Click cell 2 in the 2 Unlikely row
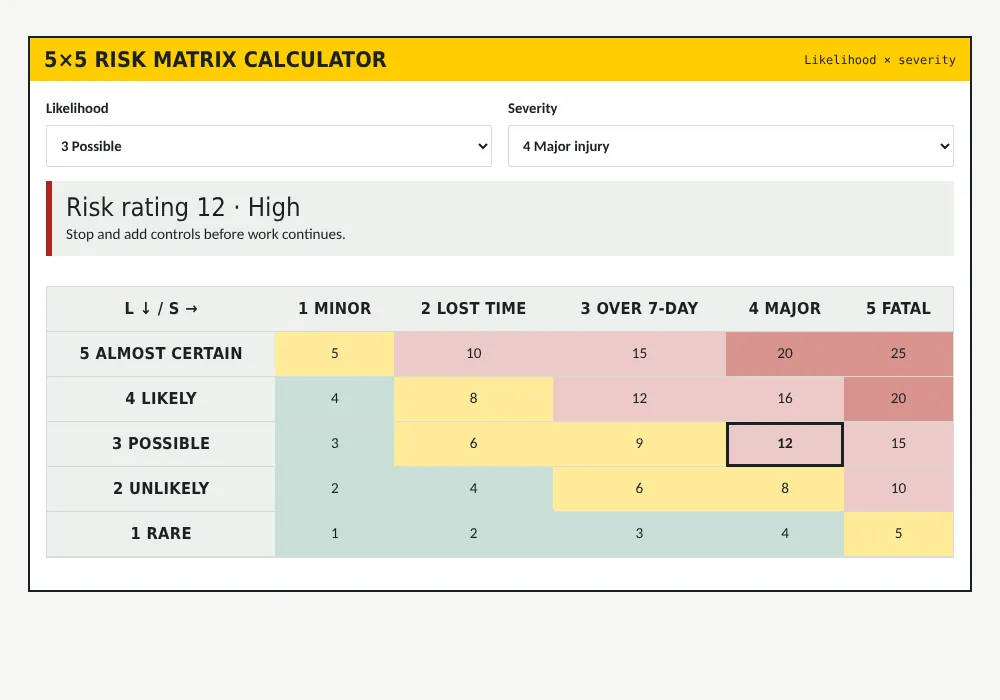Image resolution: width=1000 pixels, height=700 pixels. click(334, 489)
